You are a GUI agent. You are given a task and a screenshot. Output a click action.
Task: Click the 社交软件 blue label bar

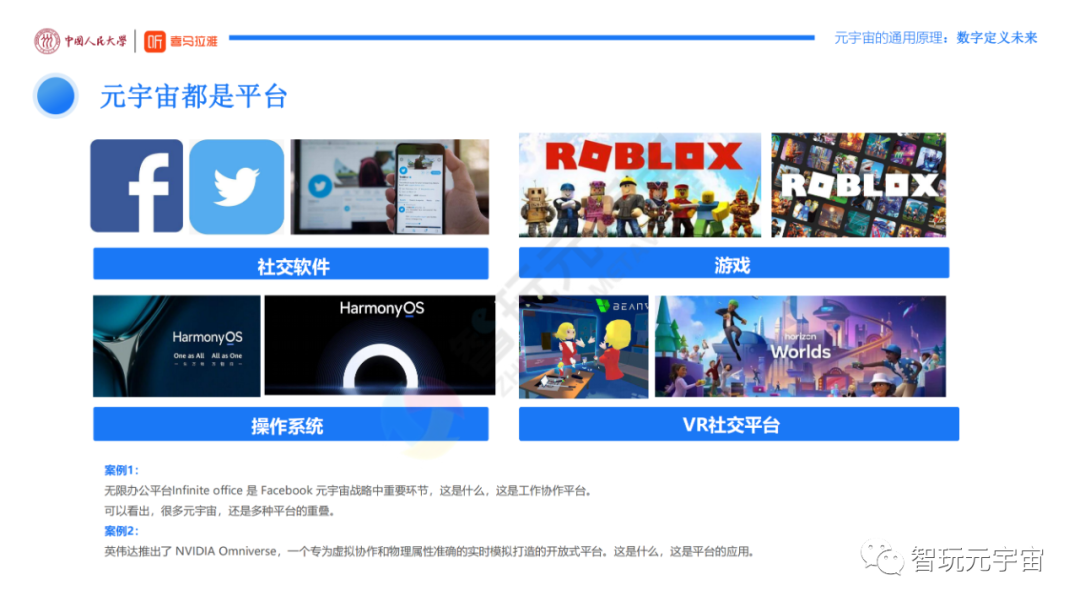point(291,264)
